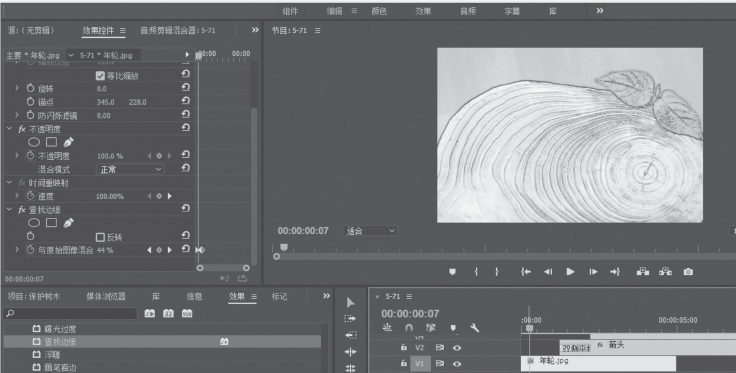The height and width of the screenshot is (373, 736).
Task: Reset the 锚点 anchor point parameter
Action: pos(185,101)
